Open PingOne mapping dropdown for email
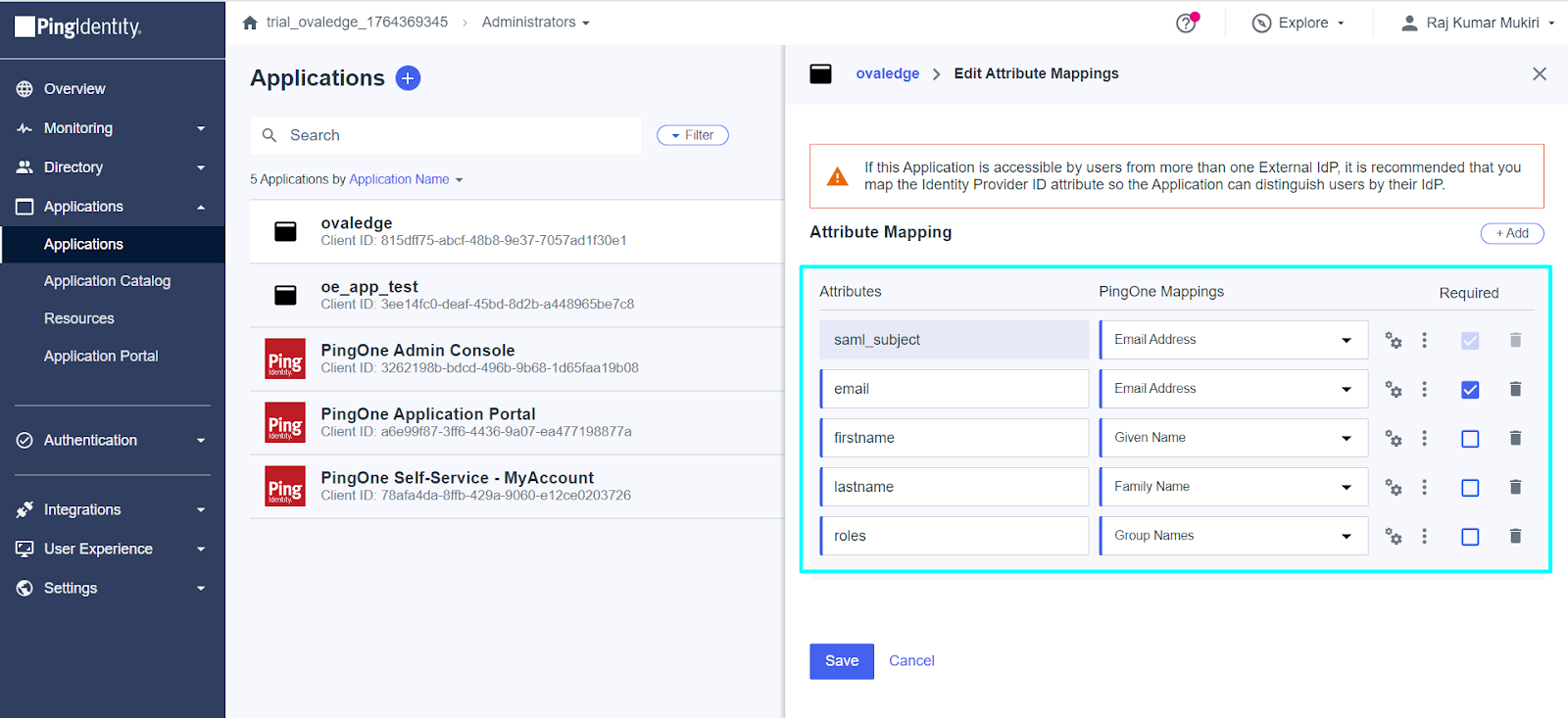This screenshot has width=1568, height=718. (x=1234, y=389)
